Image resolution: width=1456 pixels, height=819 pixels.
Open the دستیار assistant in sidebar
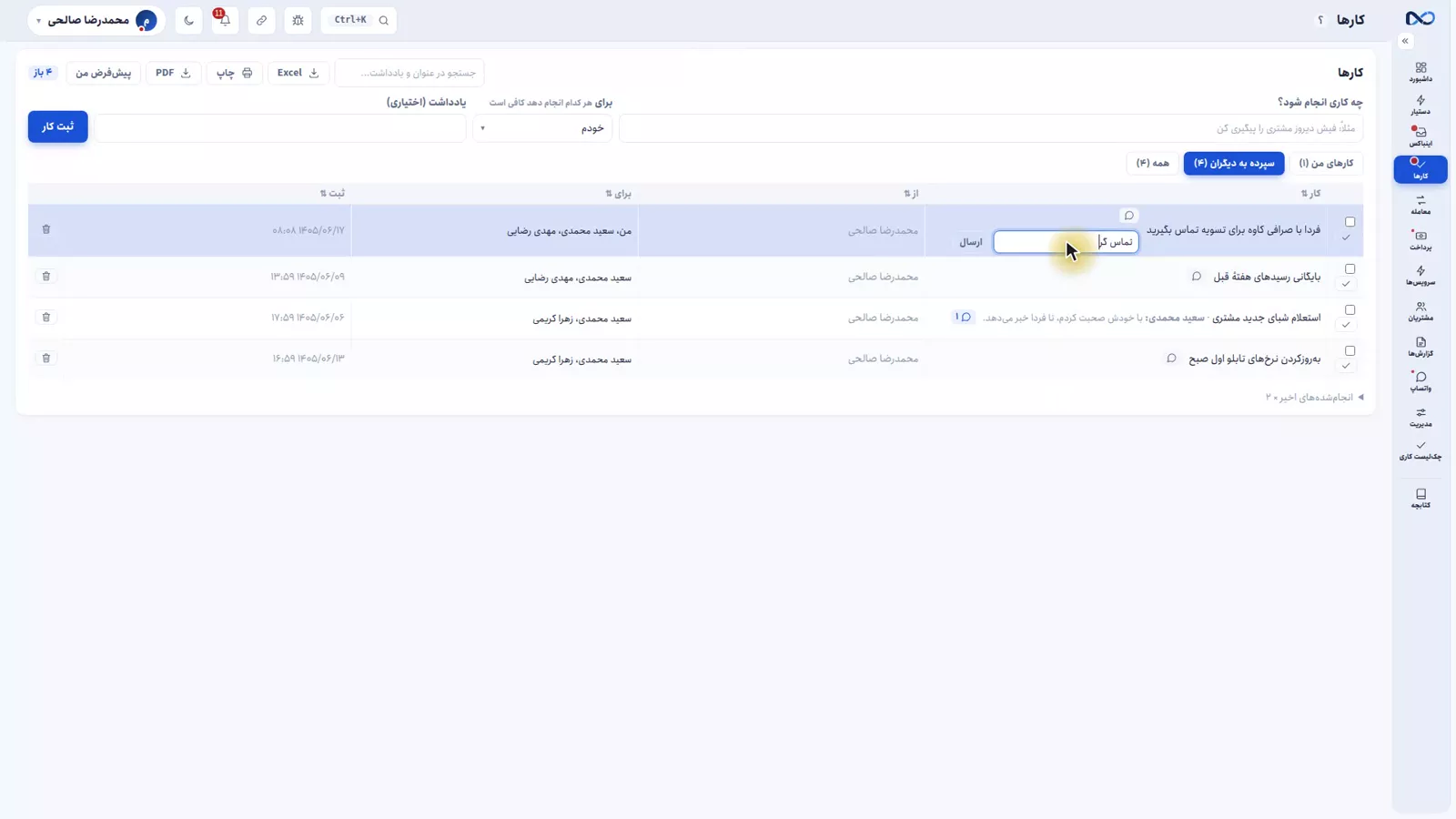pos(1420,105)
